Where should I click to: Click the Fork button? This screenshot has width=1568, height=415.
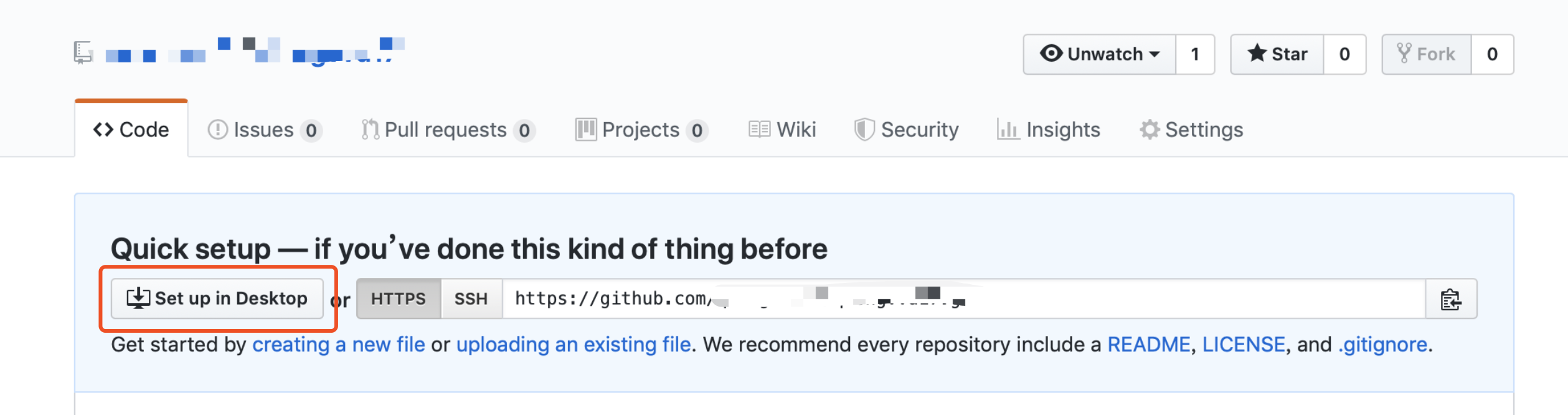[1426, 54]
